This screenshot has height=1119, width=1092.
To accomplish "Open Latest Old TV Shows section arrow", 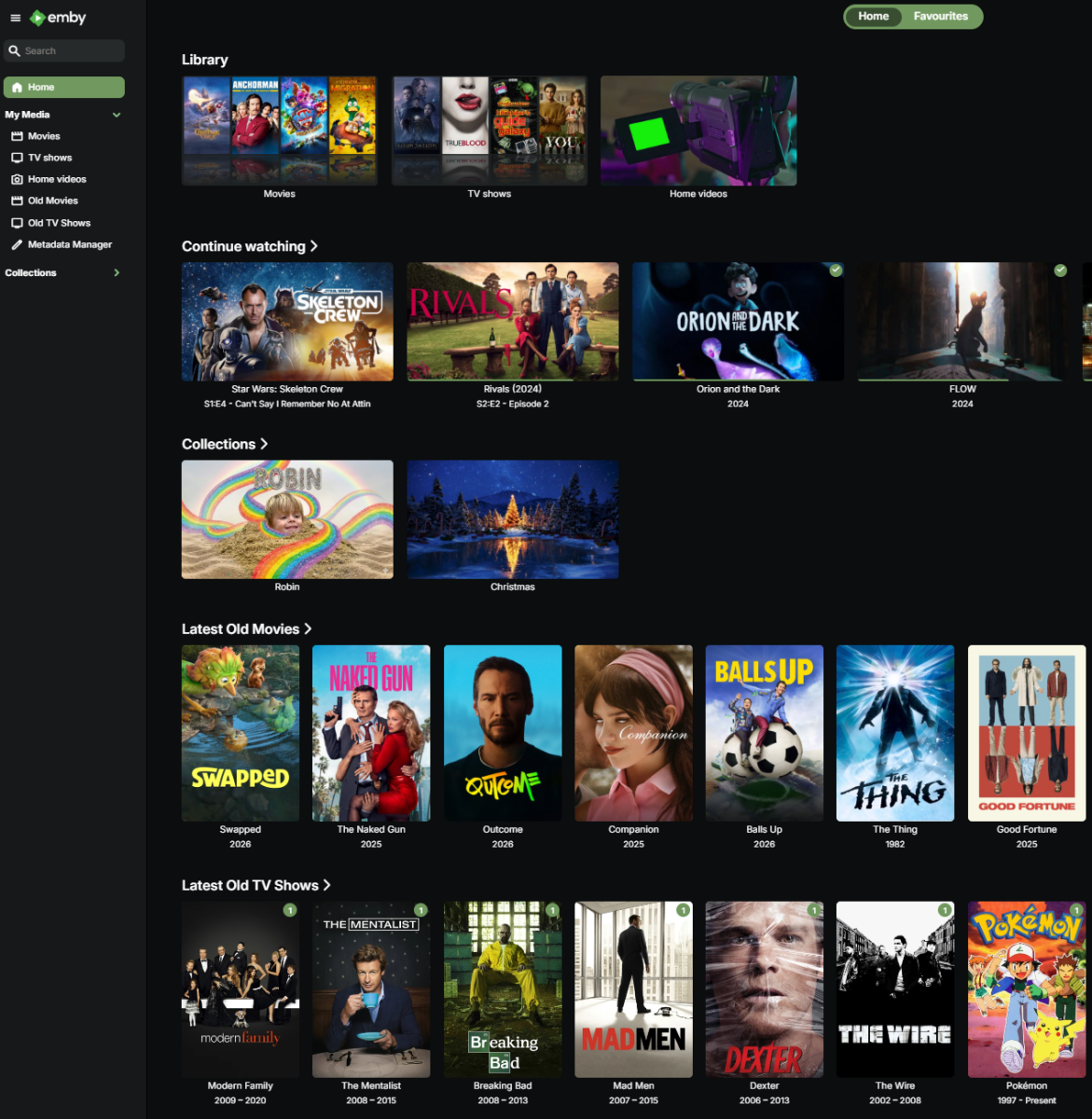I will [x=326, y=886].
